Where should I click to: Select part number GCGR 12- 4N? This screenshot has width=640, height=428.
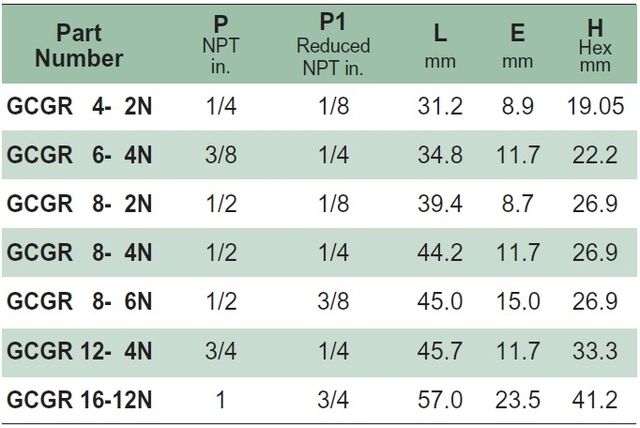(x=79, y=351)
